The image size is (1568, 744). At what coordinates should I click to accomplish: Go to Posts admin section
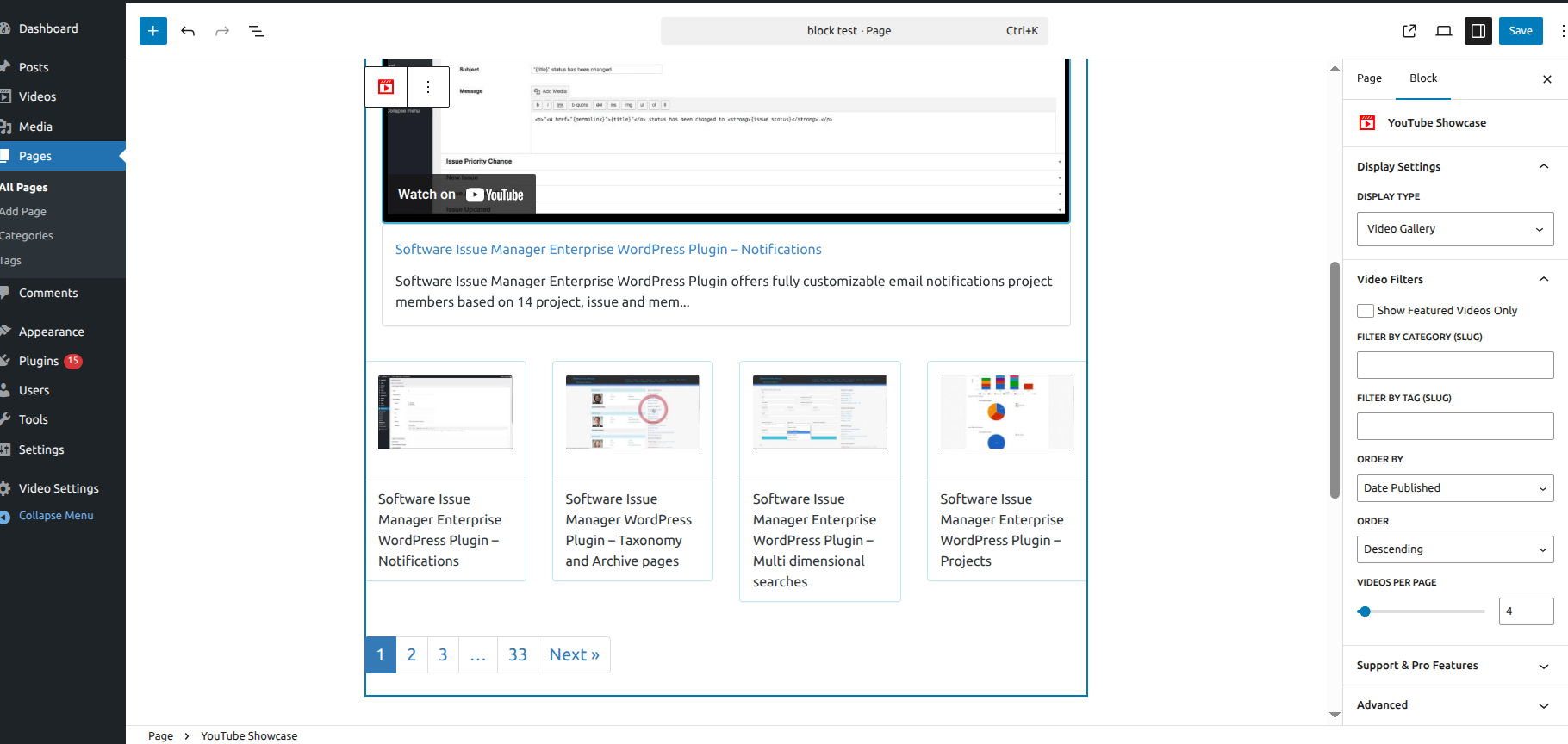(x=34, y=67)
